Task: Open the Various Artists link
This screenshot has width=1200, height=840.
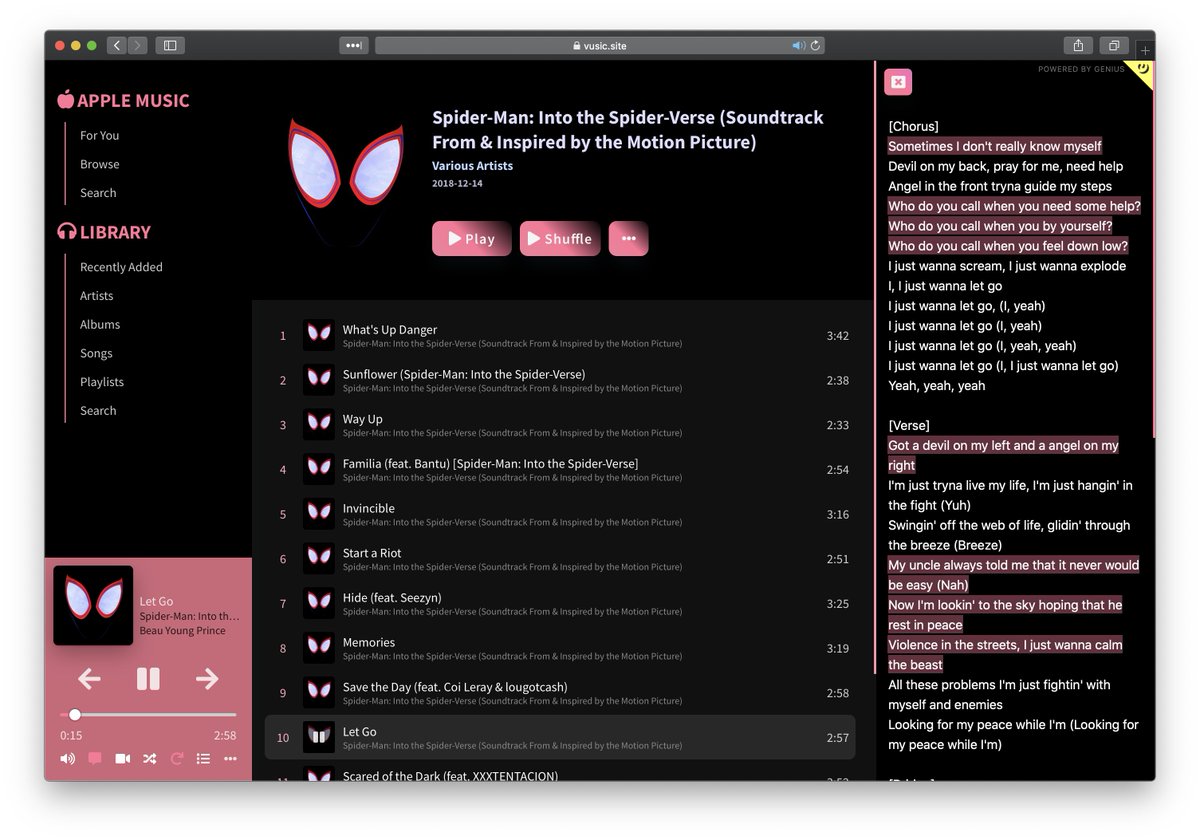Action: [472, 166]
